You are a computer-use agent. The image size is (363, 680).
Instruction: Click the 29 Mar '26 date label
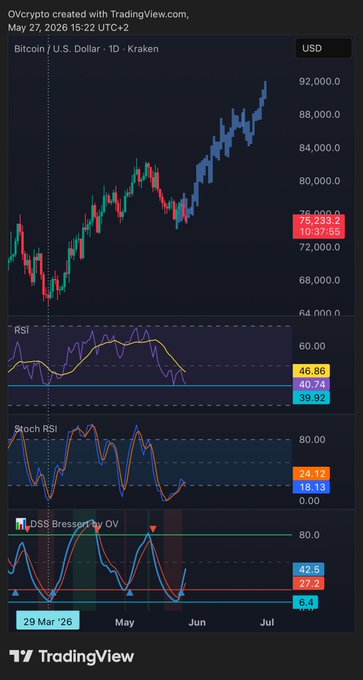[x=48, y=621]
